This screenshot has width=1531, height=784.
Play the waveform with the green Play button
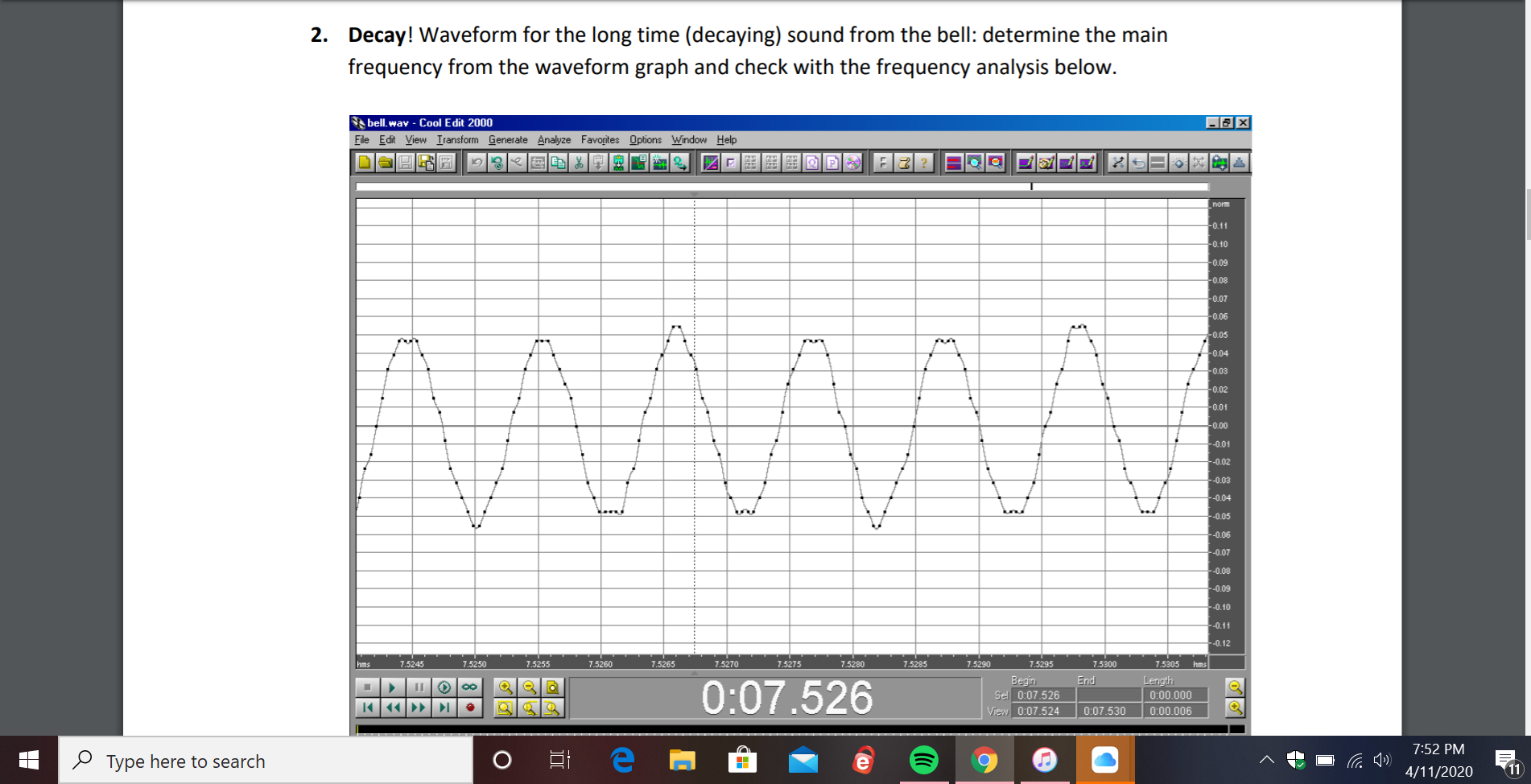(x=393, y=687)
